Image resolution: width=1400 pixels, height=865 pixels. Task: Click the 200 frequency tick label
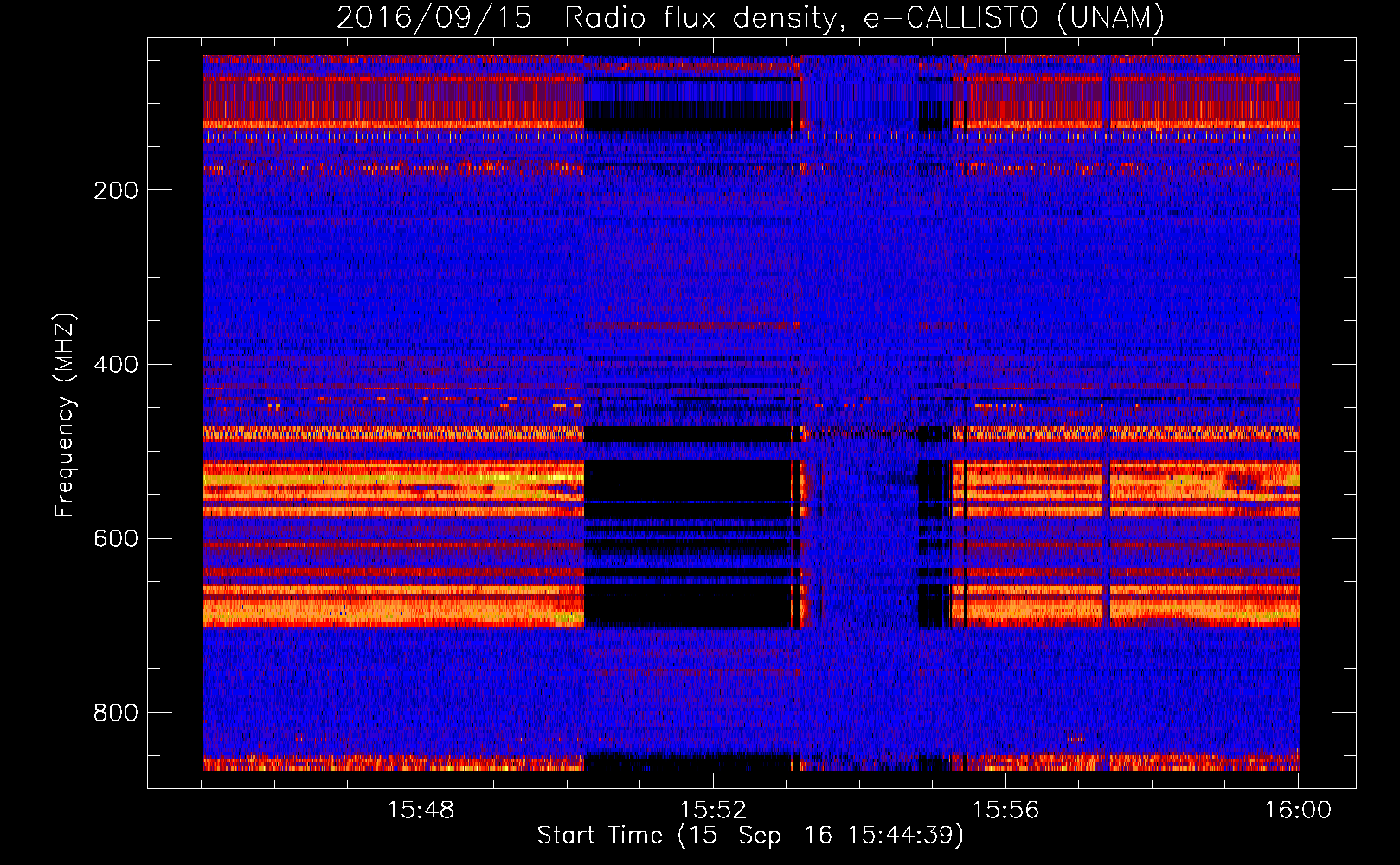[116, 190]
